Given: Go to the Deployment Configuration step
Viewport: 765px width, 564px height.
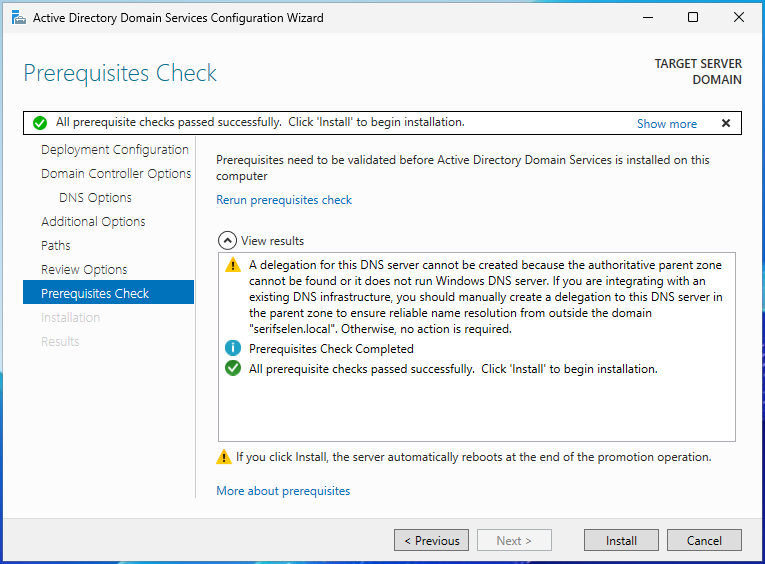Looking at the screenshot, I should tap(114, 150).
